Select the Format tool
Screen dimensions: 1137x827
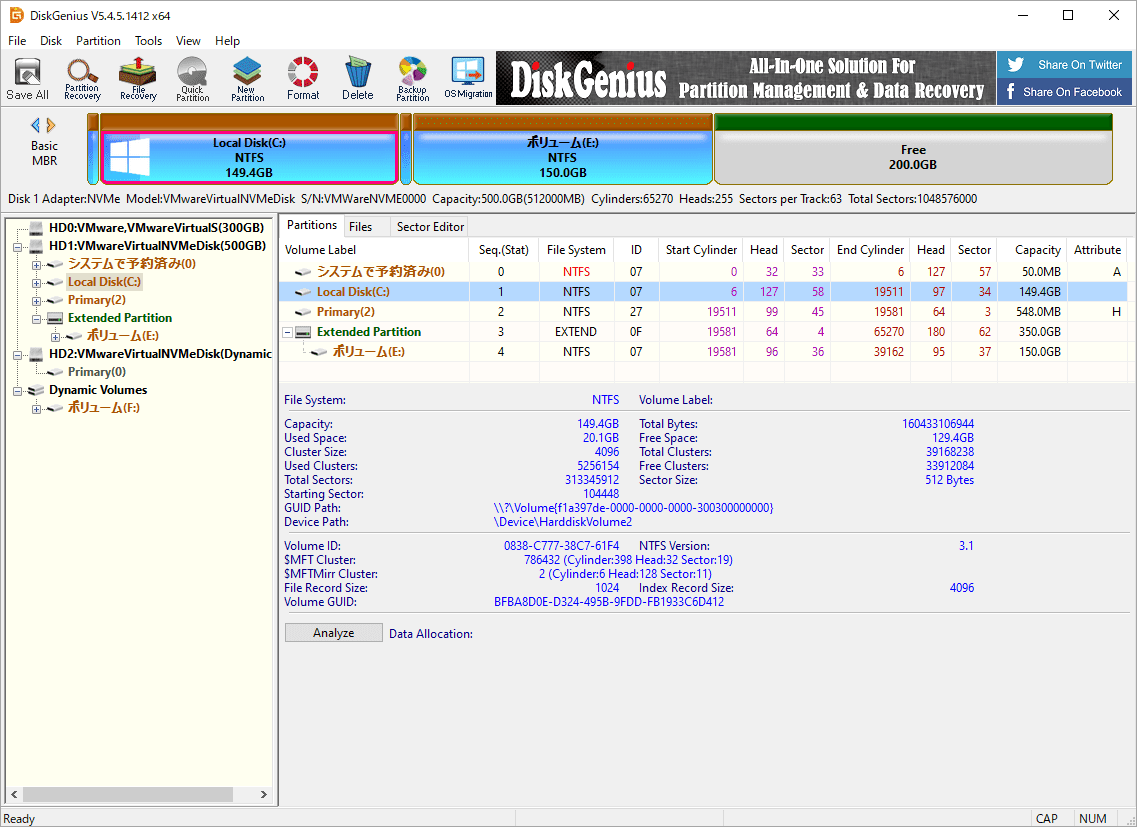tap(302, 77)
